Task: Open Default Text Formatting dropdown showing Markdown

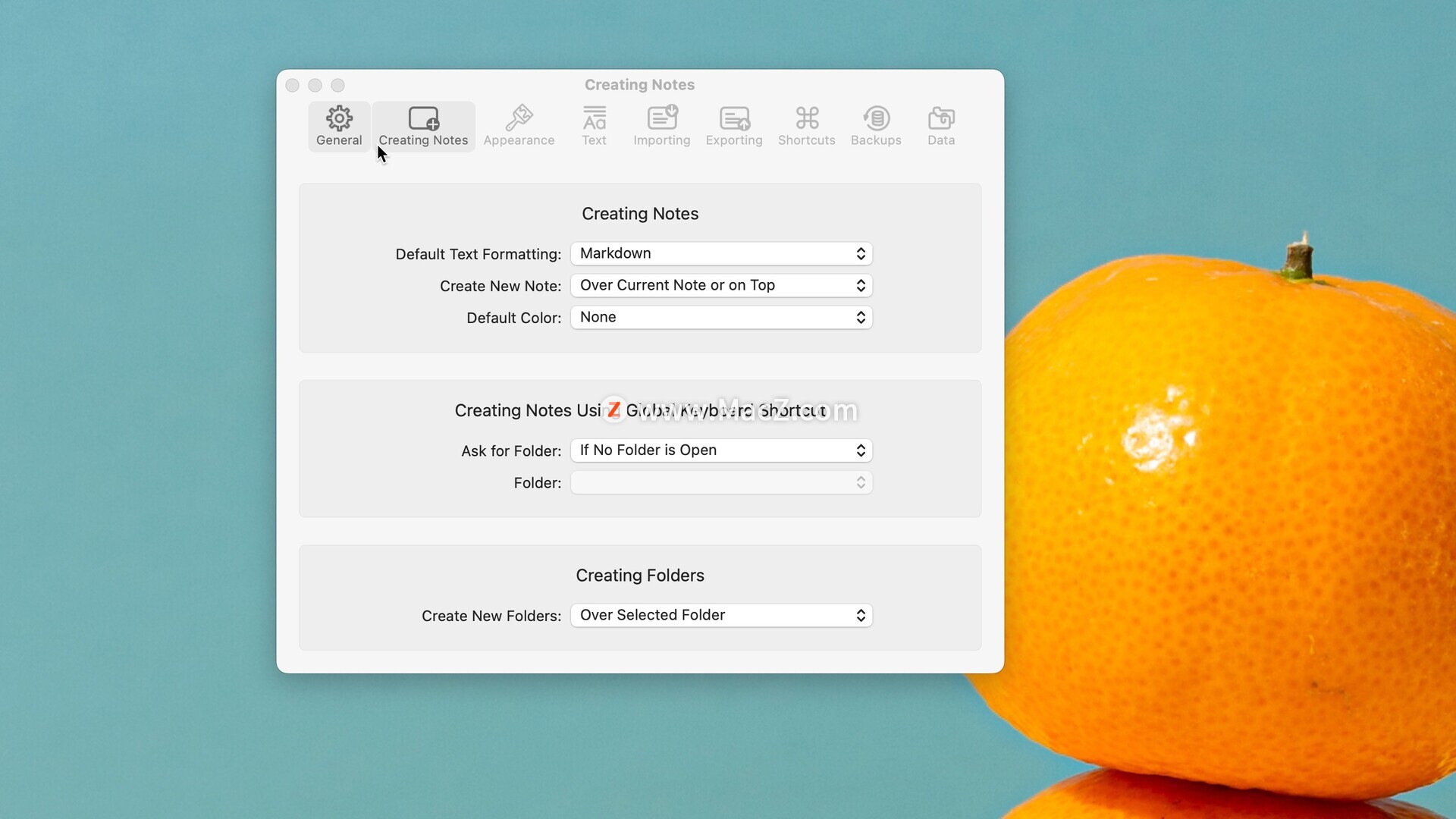Action: tap(721, 253)
